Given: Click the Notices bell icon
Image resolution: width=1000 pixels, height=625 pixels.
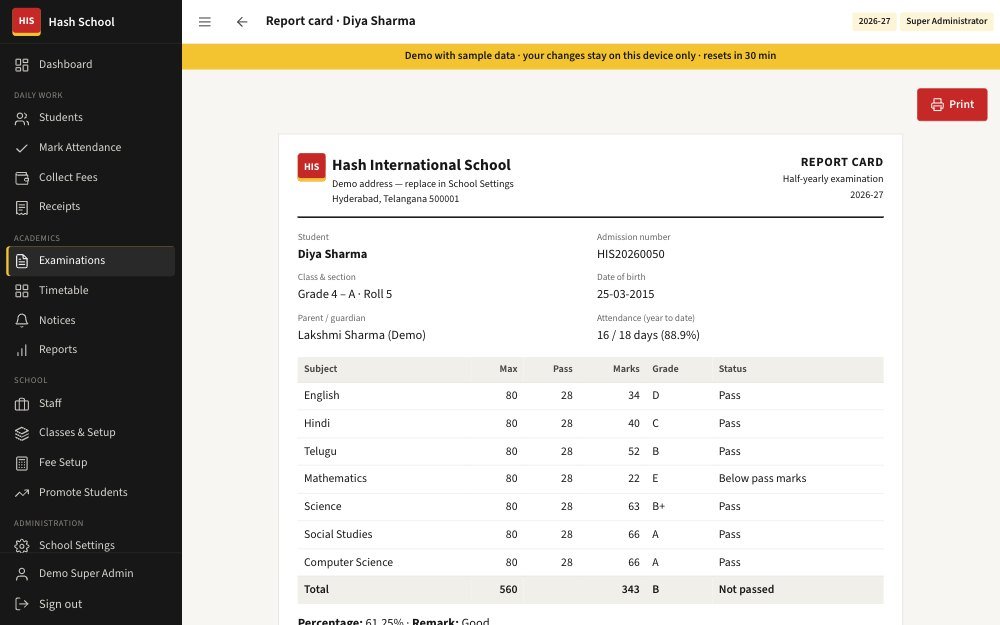Looking at the screenshot, I should click(x=22, y=320).
